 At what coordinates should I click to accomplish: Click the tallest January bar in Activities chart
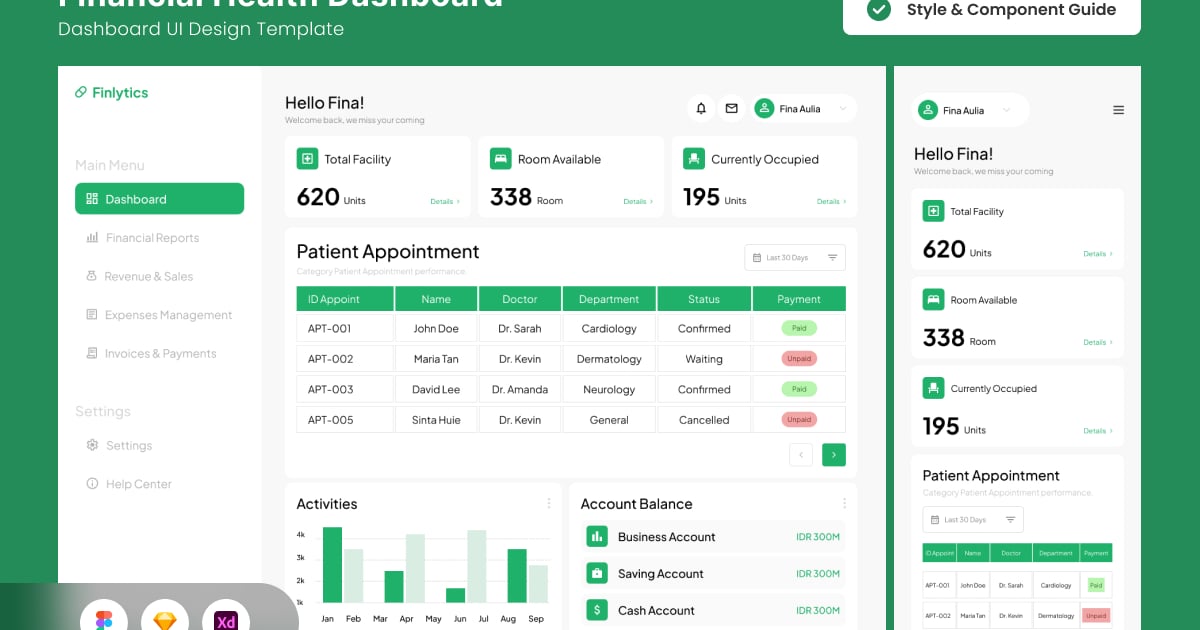pyautogui.click(x=332, y=565)
